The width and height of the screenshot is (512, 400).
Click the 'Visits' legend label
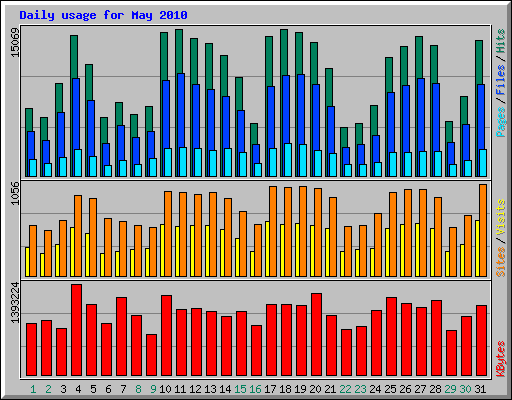[501, 218]
